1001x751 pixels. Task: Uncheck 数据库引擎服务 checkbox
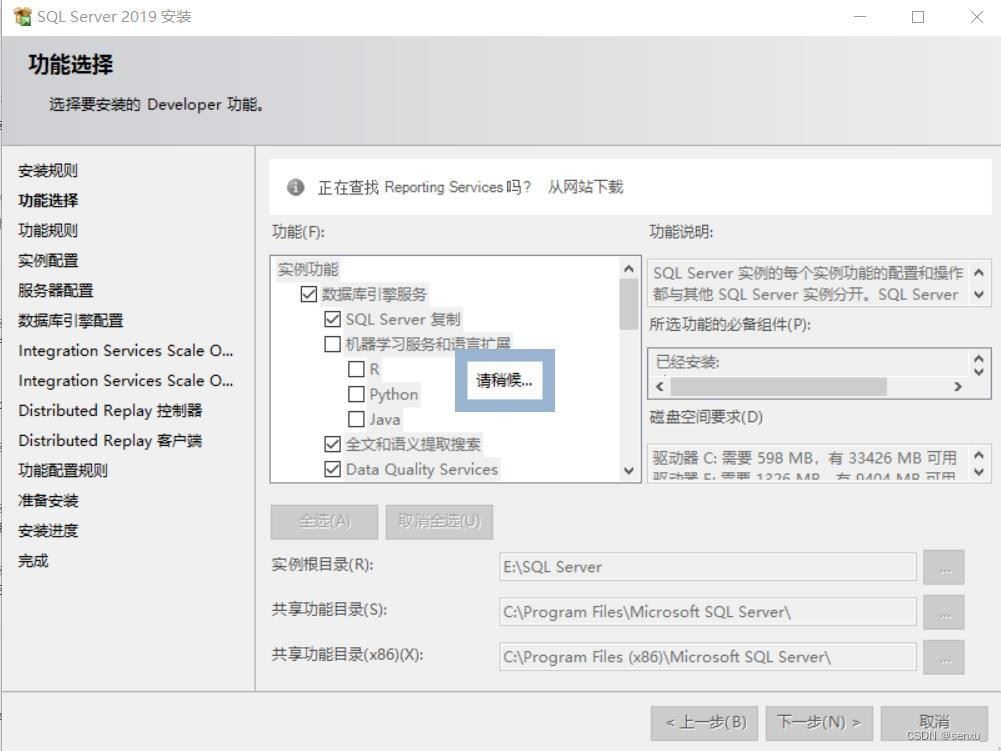coord(308,294)
